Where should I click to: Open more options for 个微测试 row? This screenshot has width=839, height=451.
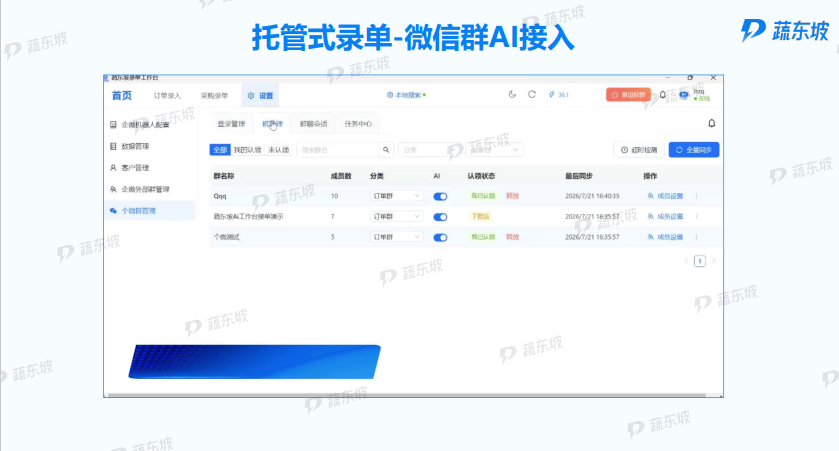pos(697,236)
